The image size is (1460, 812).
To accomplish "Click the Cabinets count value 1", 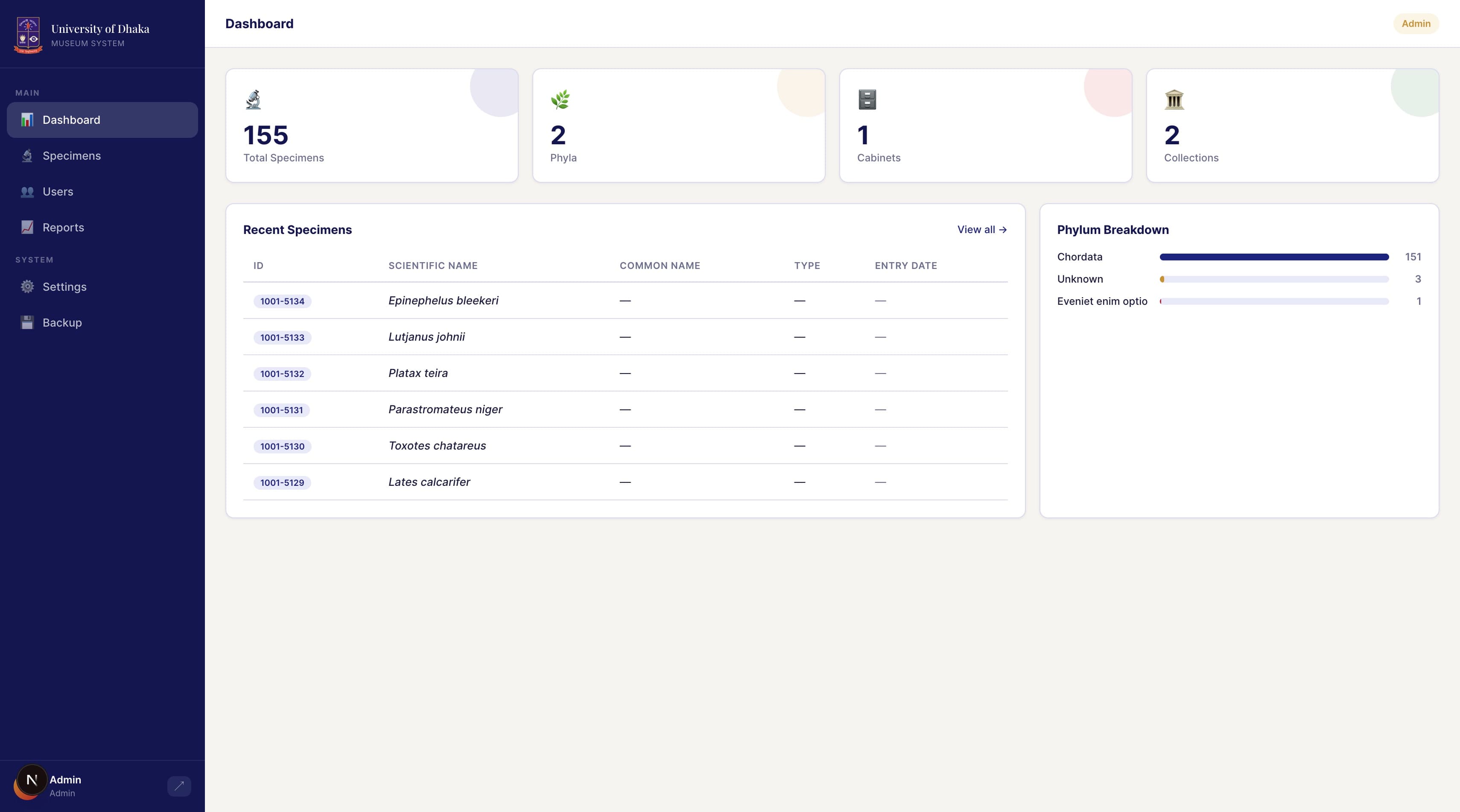I will pyautogui.click(x=863, y=135).
